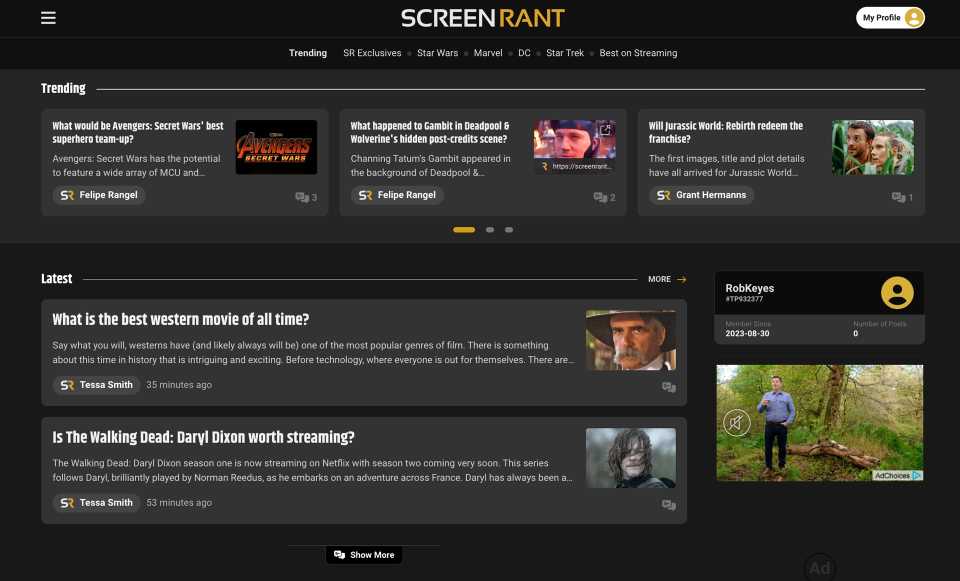960x581 pixels.
Task: Open Avengers: Secret Wars team-up thread
Action: coord(138,132)
